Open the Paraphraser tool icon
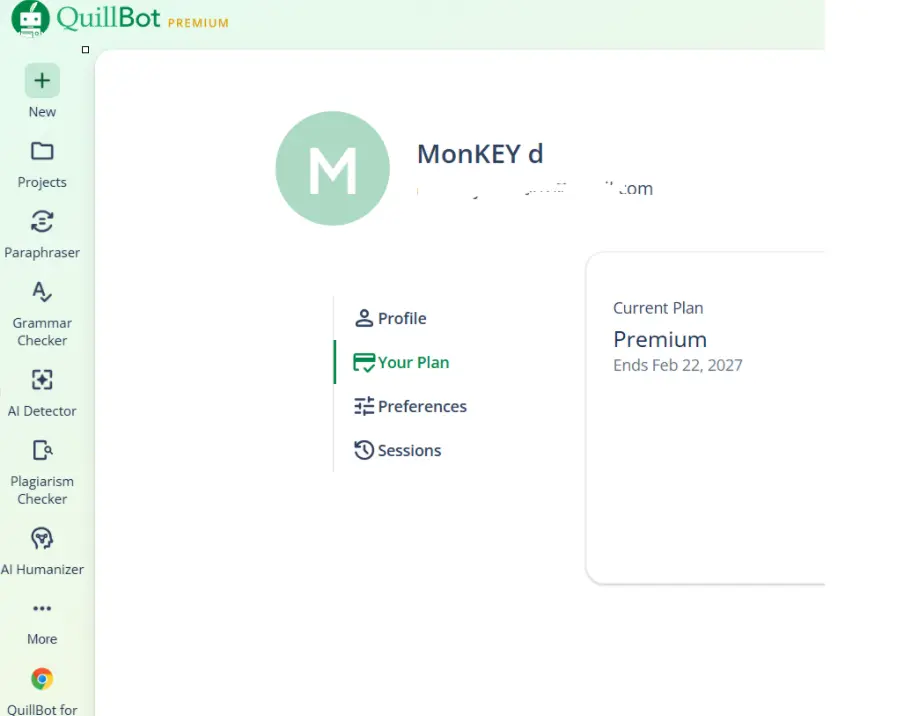The height and width of the screenshot is (716, 910). tap(42, 222)
